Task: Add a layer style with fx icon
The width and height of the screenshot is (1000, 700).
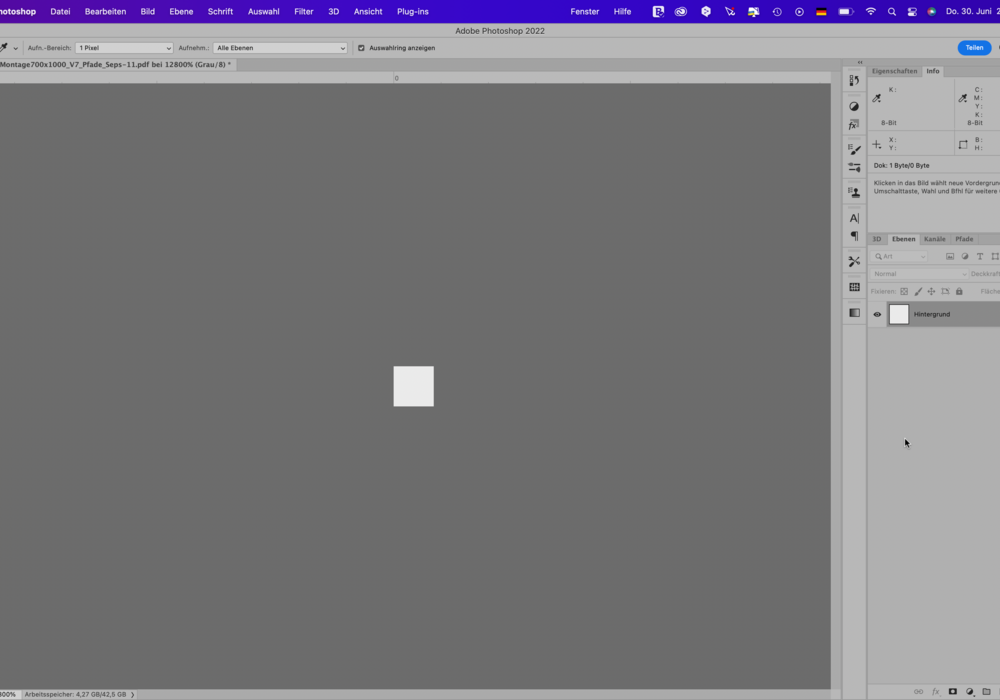Action: (936, 692)
